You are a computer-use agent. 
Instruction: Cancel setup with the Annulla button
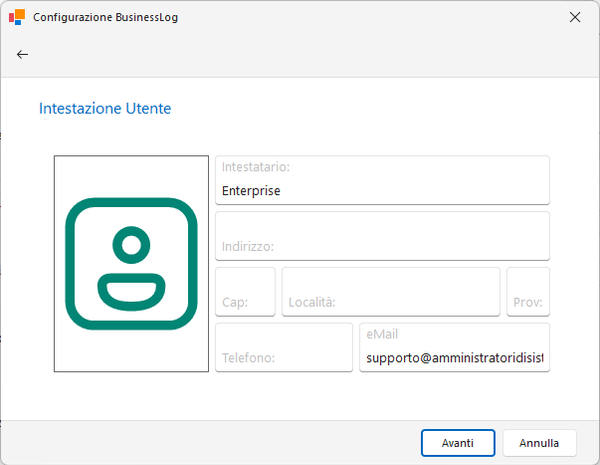[539, 443]
